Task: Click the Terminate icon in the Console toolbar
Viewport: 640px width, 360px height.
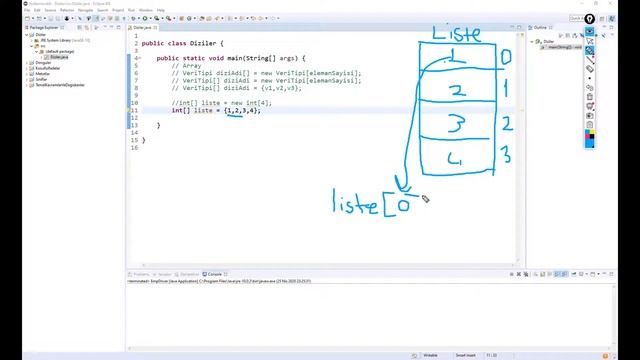Action: pos(511,274)
